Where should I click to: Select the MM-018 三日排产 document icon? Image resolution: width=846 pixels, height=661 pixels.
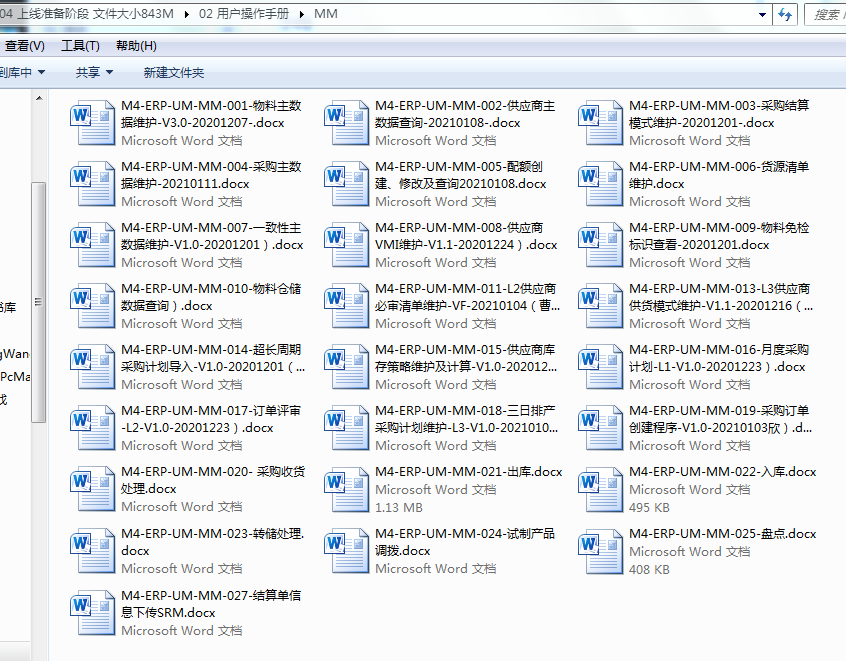coord(347,427)
